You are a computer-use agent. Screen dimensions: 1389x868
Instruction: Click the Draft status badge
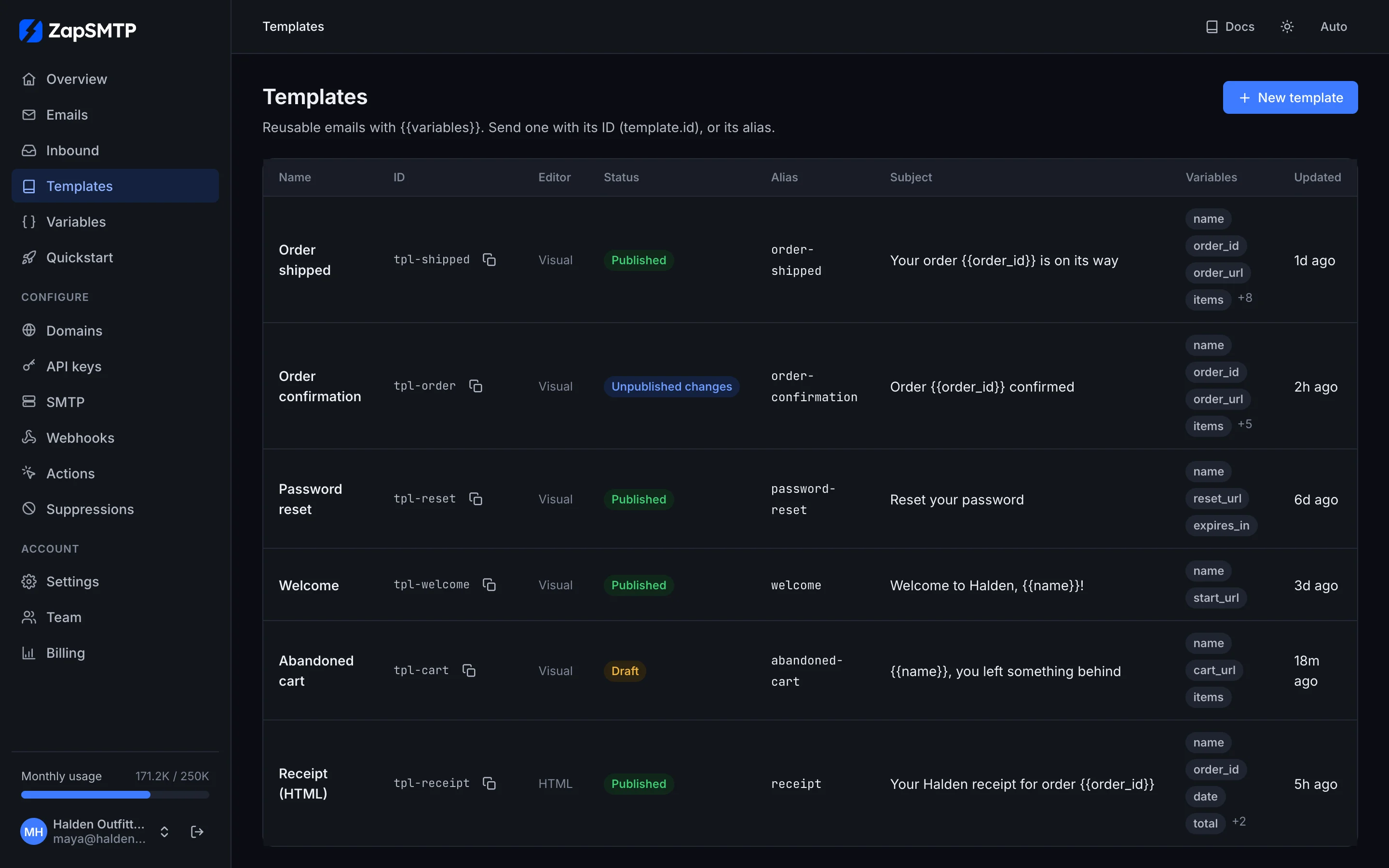625,670
